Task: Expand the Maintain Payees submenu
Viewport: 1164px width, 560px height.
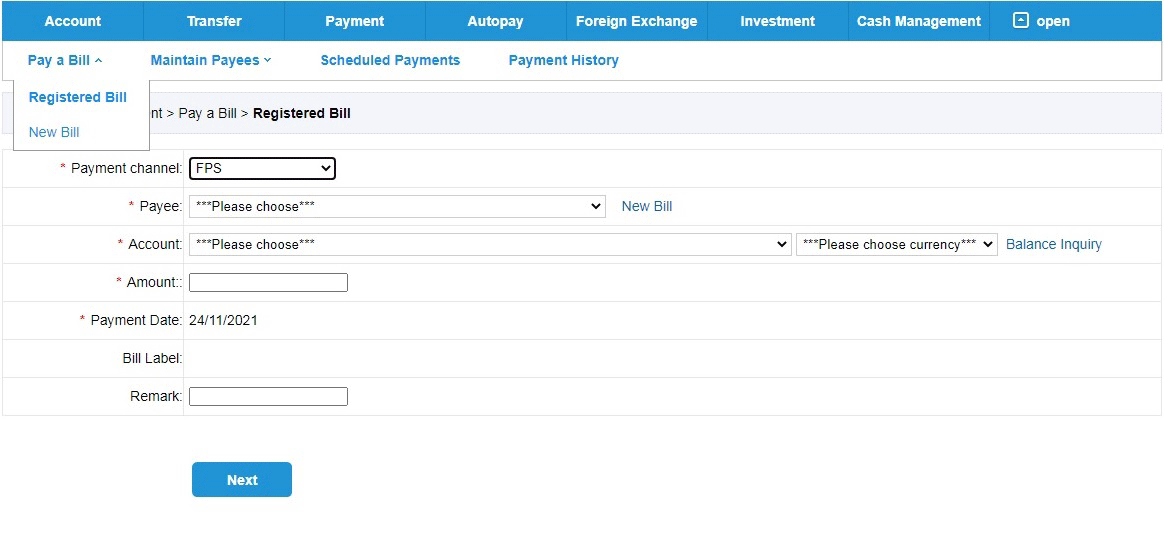Action: coord(211,60)
